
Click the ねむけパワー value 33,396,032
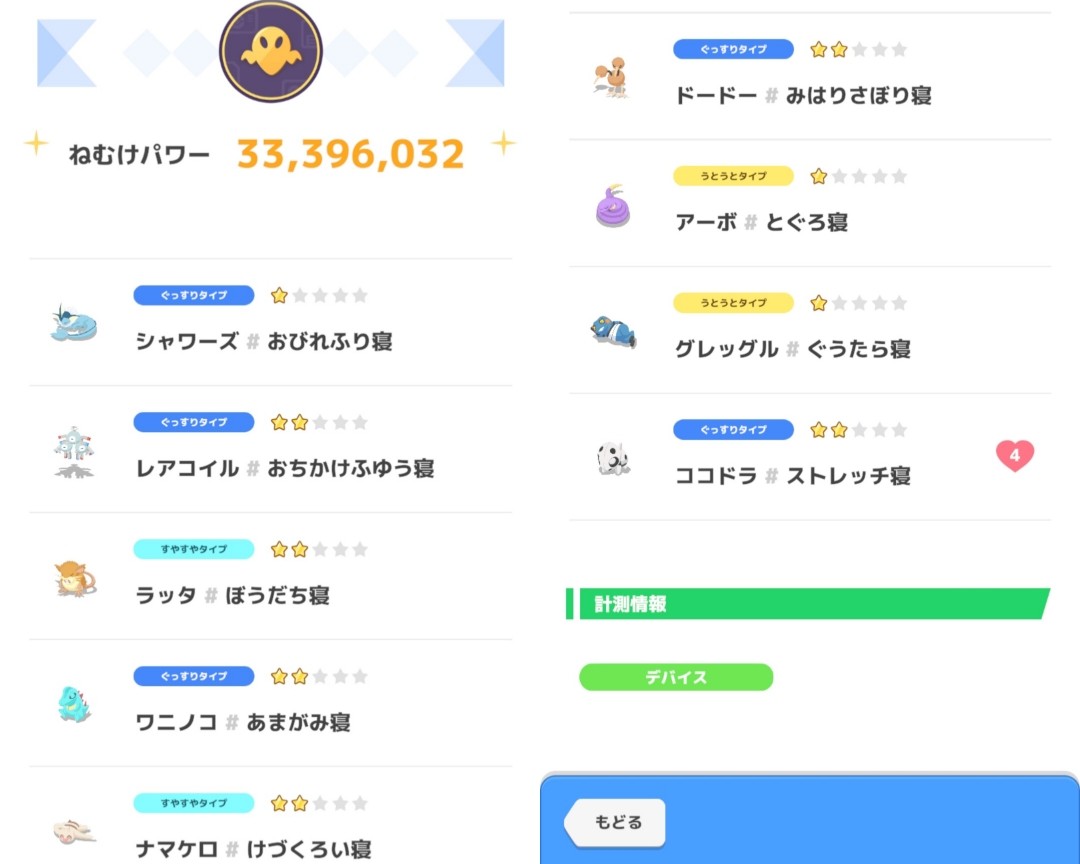(x=351, y=154)
